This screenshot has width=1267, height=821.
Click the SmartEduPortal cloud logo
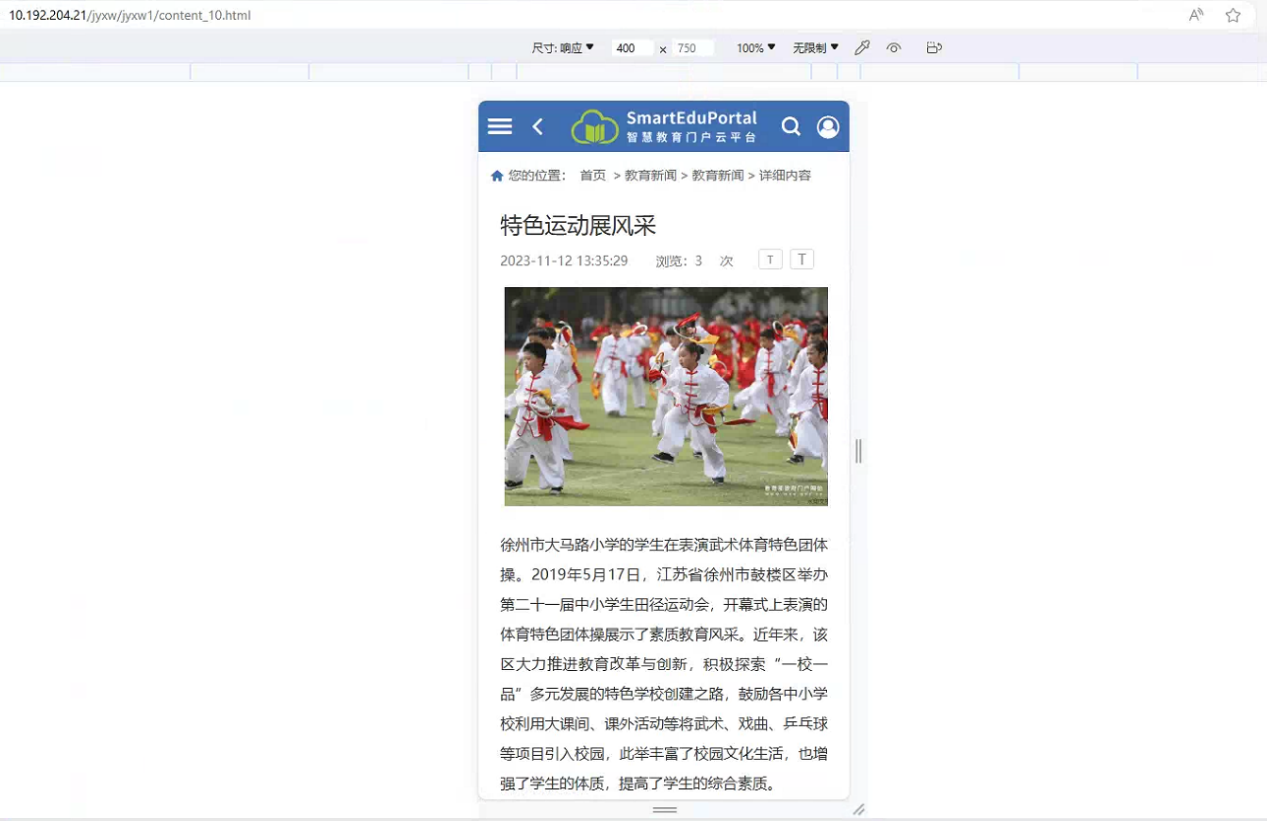click(x=595, y=127)
